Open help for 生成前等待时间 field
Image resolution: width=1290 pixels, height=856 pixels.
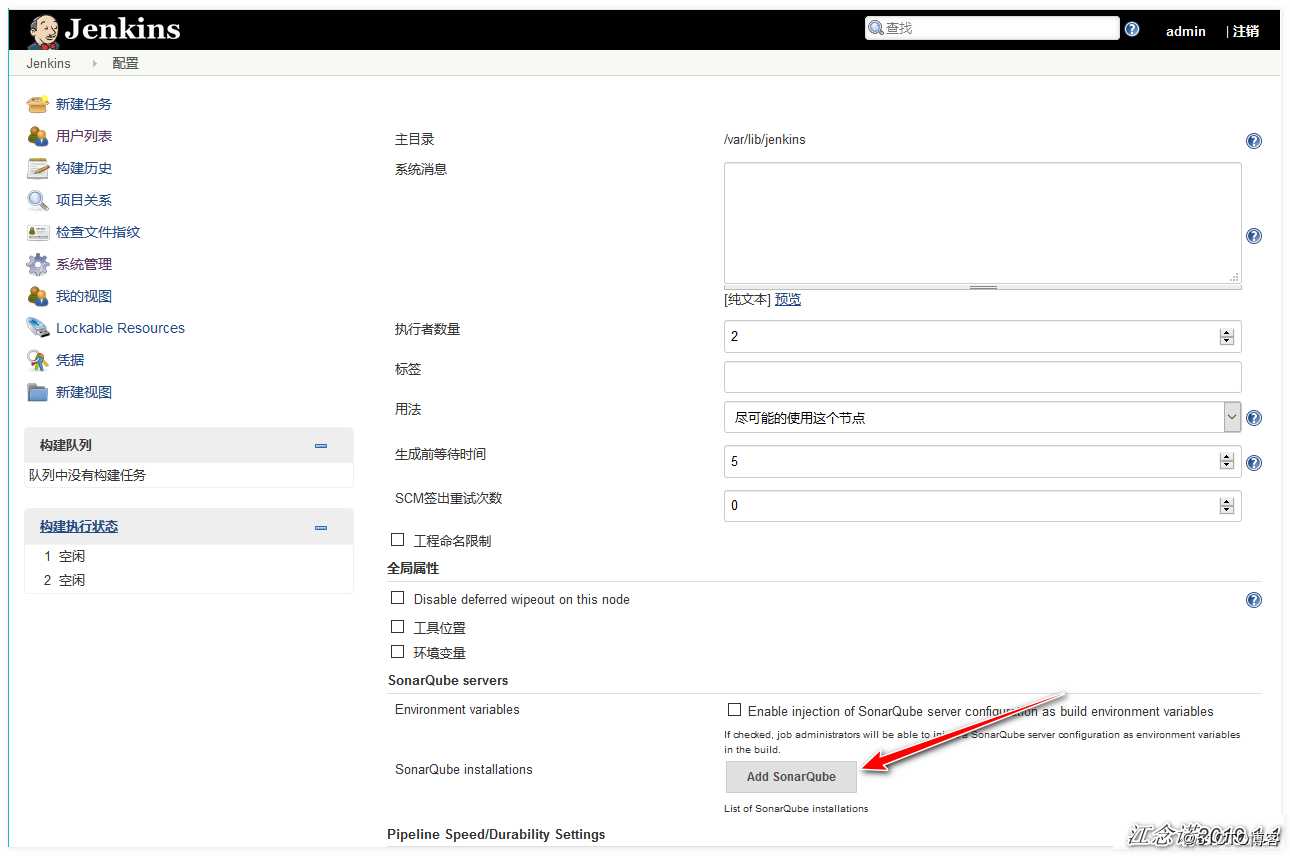coord(1254,462)
